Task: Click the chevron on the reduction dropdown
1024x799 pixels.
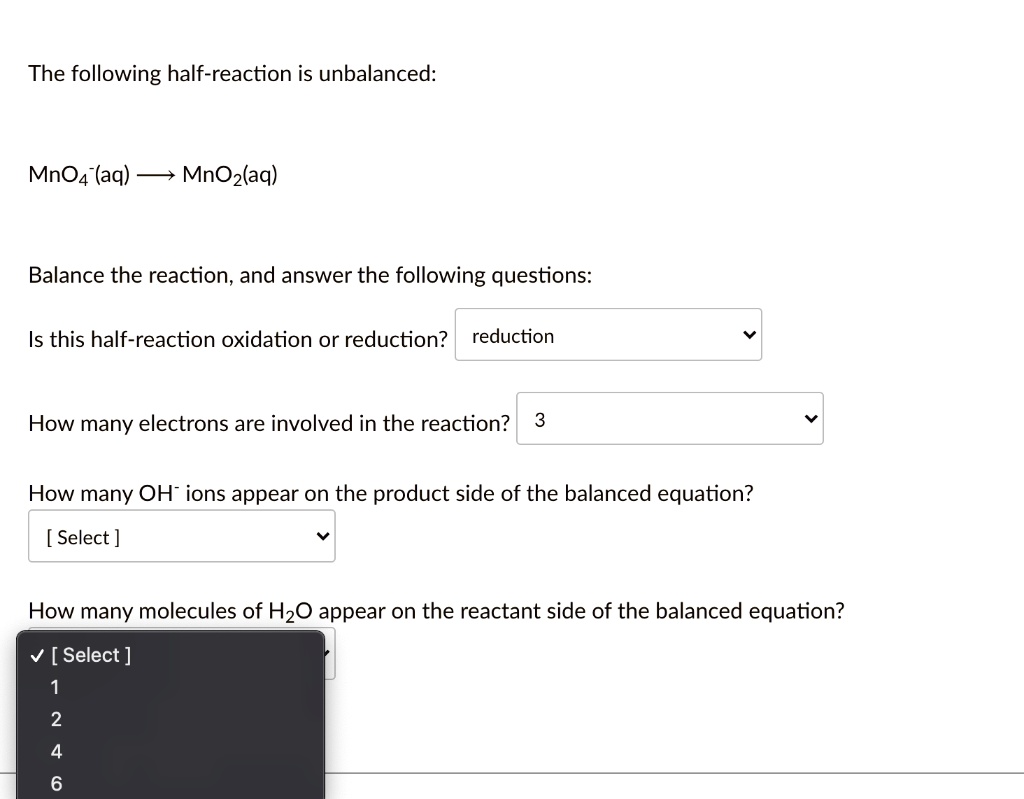Action: coord(748,335)
